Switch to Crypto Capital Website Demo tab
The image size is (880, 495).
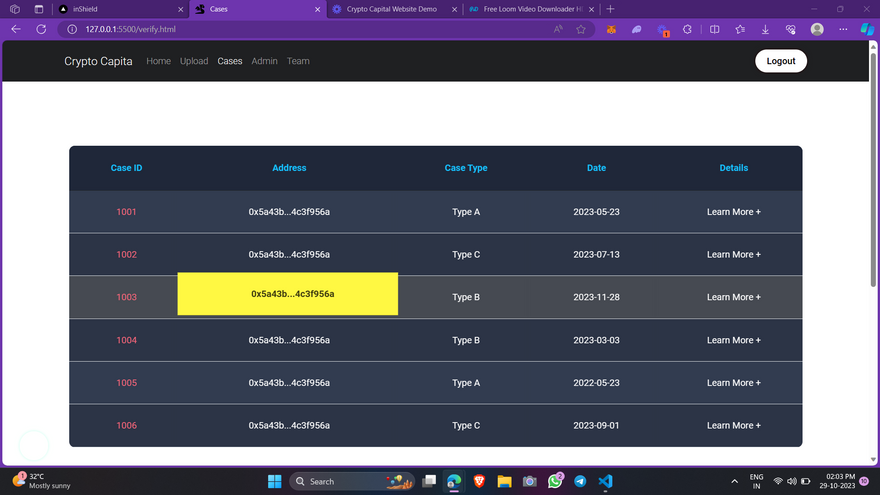pyautogui.click(x=391, y=9)
